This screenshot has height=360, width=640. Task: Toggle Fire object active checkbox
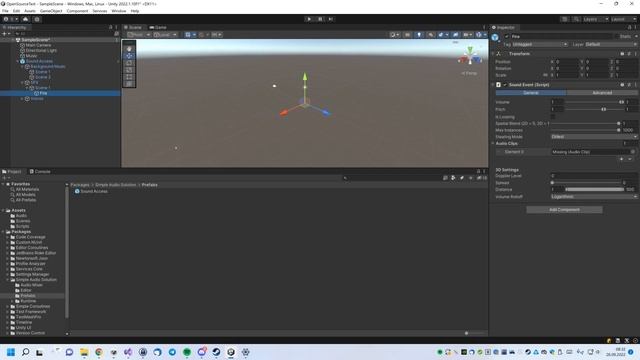[x=507, y=36]
